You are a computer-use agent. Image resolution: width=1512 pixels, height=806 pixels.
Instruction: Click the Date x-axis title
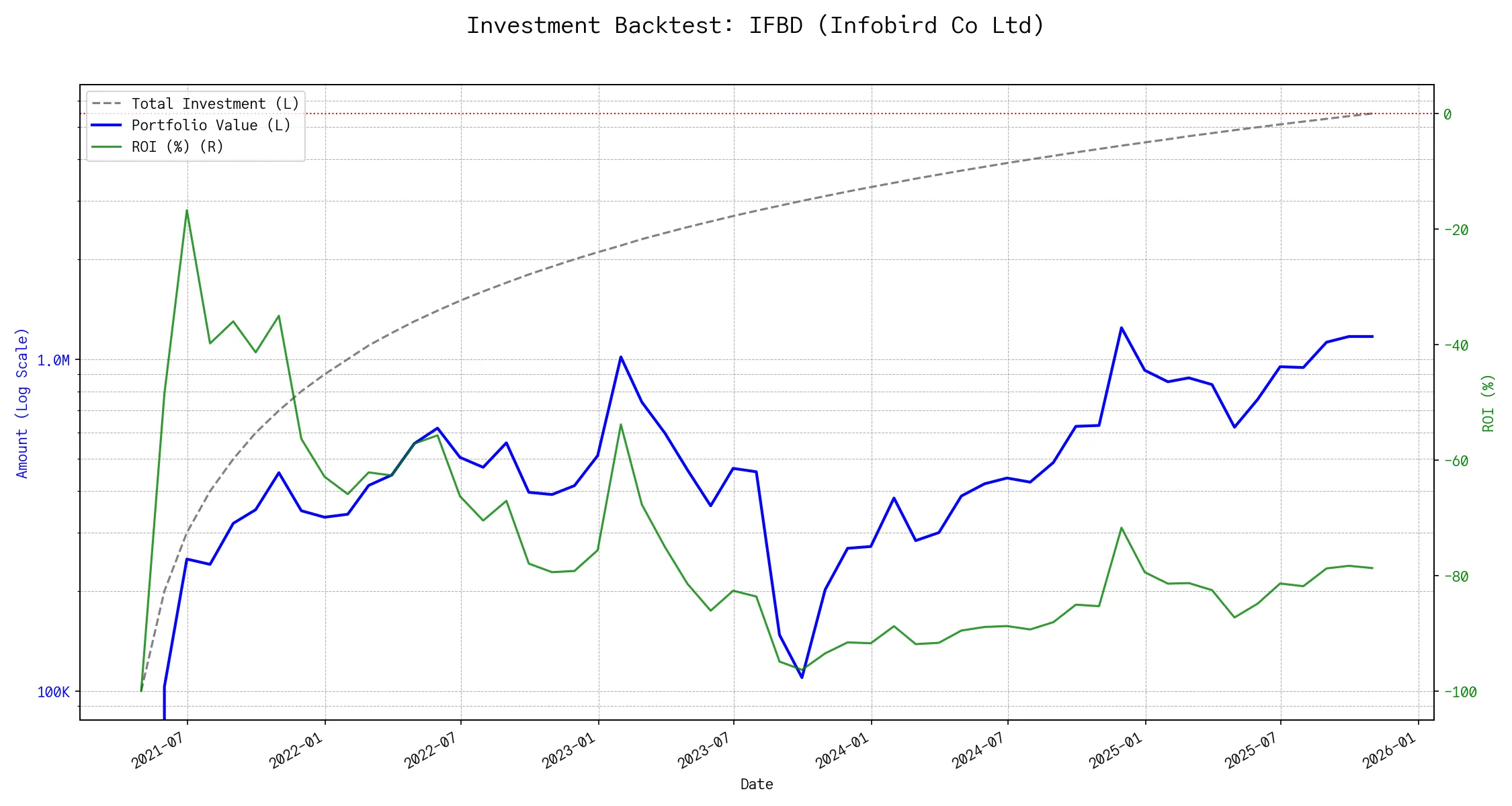coord(757,785)
